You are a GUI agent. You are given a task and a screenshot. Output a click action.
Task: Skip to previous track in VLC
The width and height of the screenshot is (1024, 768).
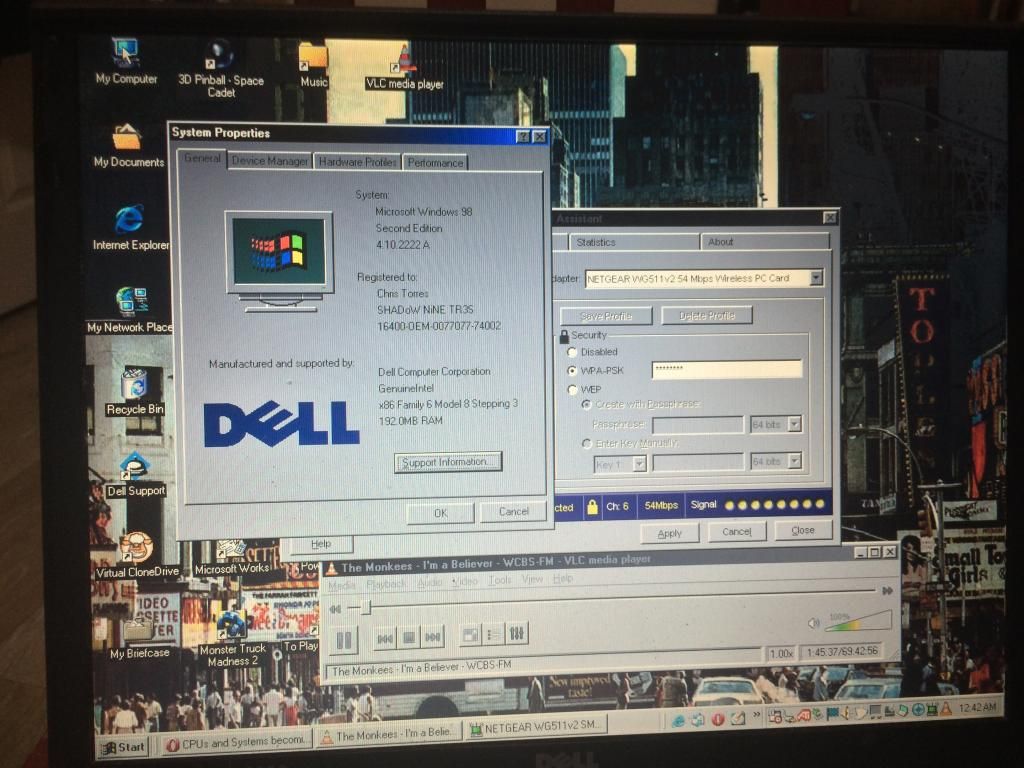[385, 637]
